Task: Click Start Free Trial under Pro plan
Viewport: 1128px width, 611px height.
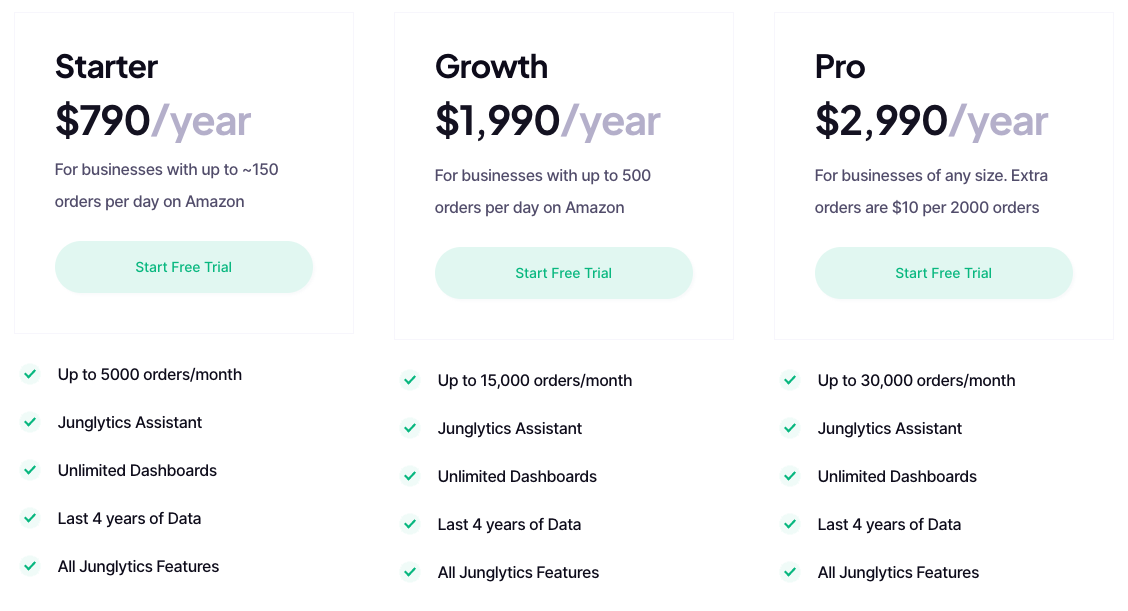Action: [x=944, y=273]
